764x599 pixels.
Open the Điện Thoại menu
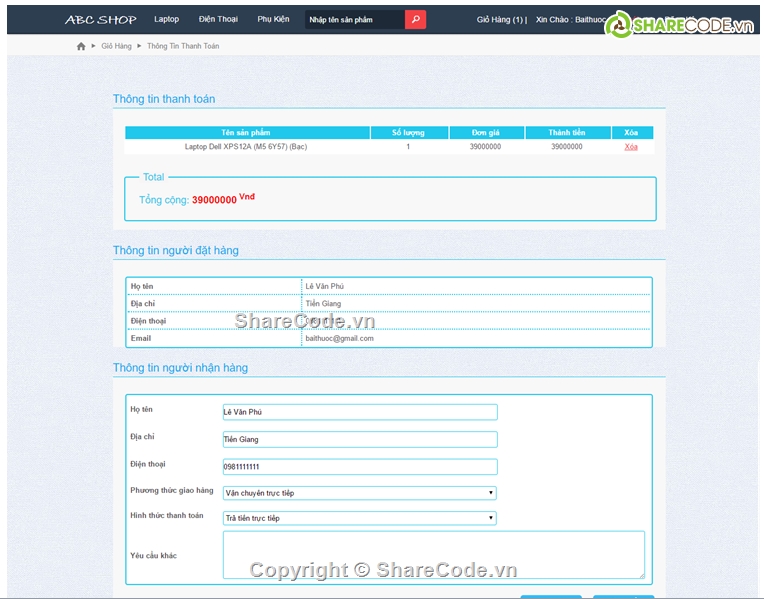tap(218, 19)
